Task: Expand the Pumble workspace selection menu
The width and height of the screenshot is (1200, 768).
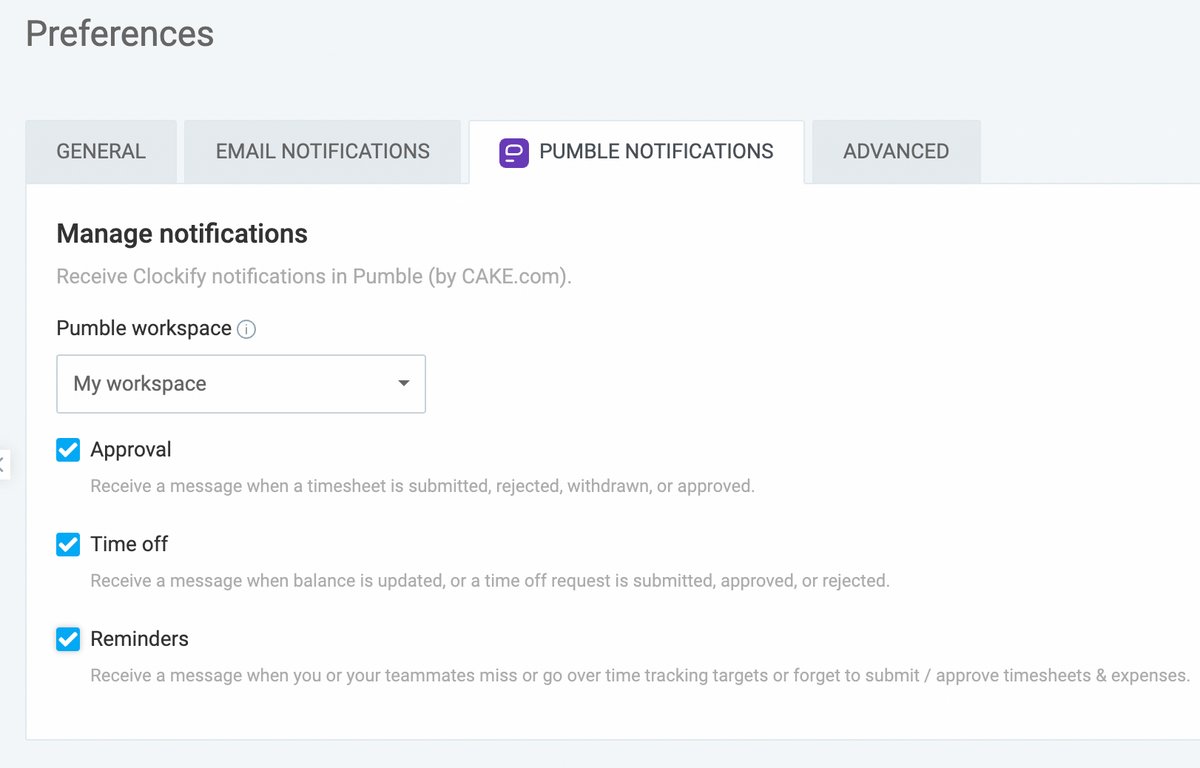Action: (240, 383)
